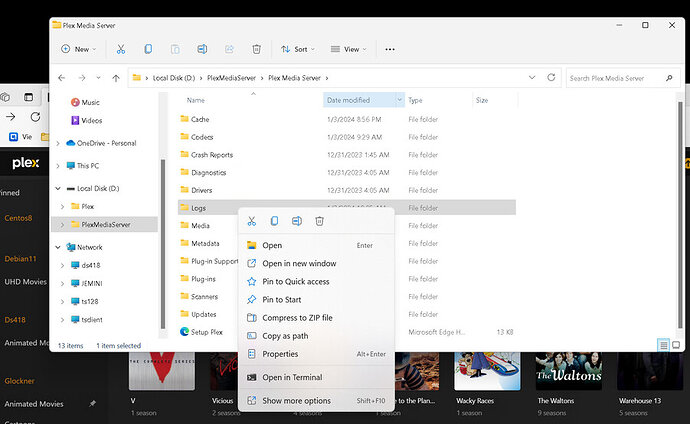Image resolution: width=690 pixels, height=424 pixels.
Task: Click the Delete trash icon in the Explorer toolbar
Action: click(x=256, y=49)
